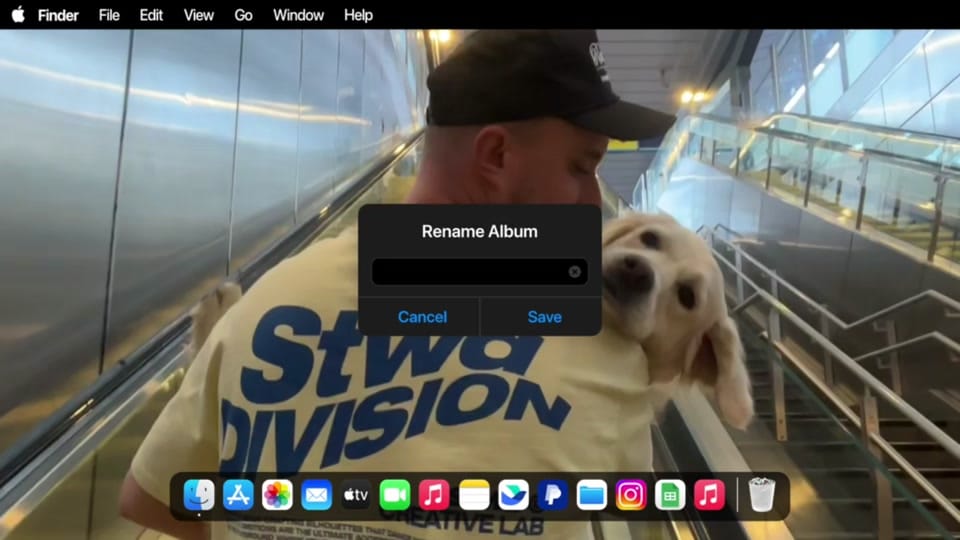
Task: Open the Help menu
Action: tap(358, 15)
